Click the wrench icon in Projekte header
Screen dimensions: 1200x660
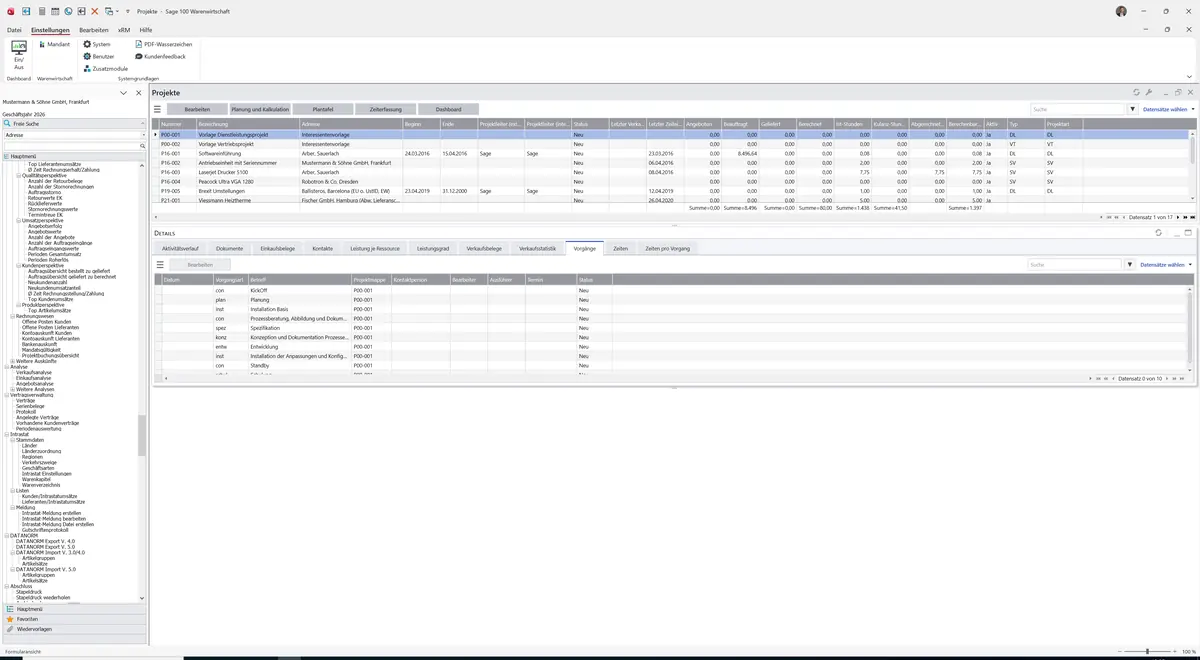coord(1149,92)
